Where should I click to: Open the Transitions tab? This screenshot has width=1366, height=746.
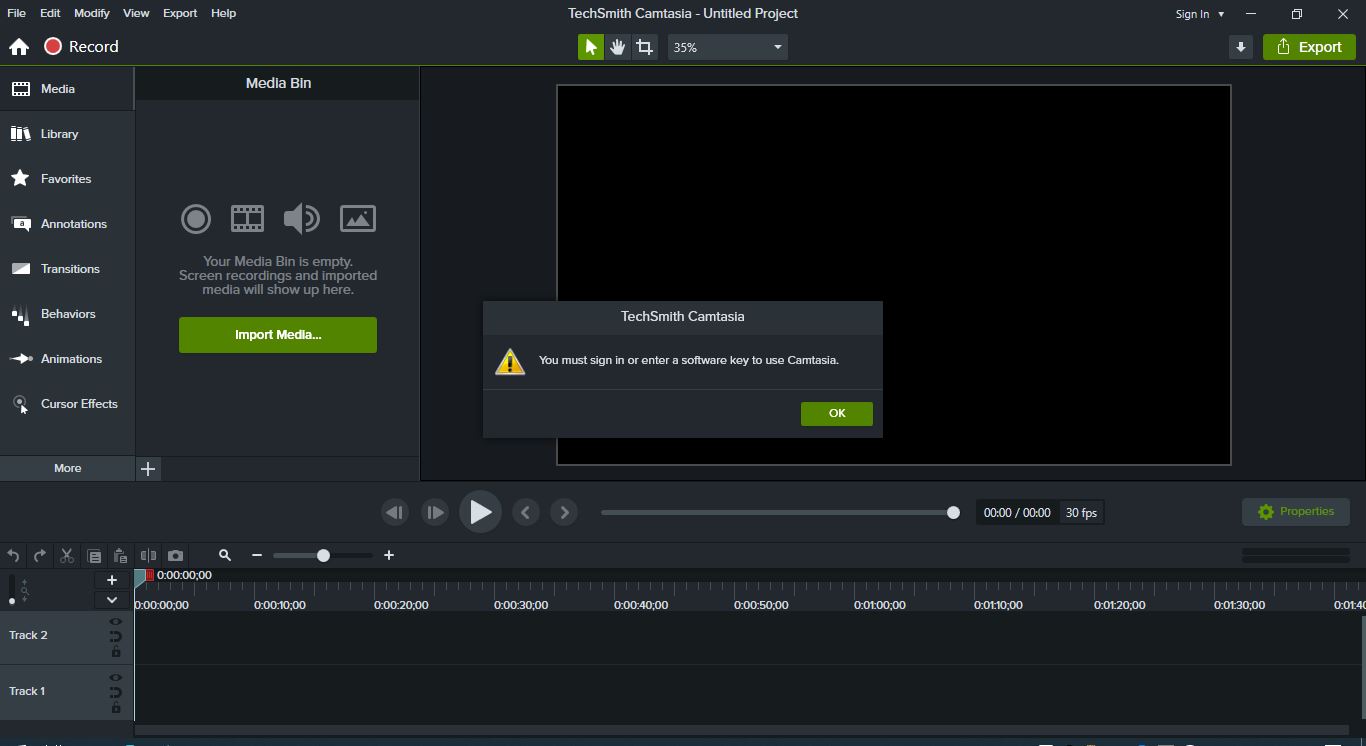(67, 269)
